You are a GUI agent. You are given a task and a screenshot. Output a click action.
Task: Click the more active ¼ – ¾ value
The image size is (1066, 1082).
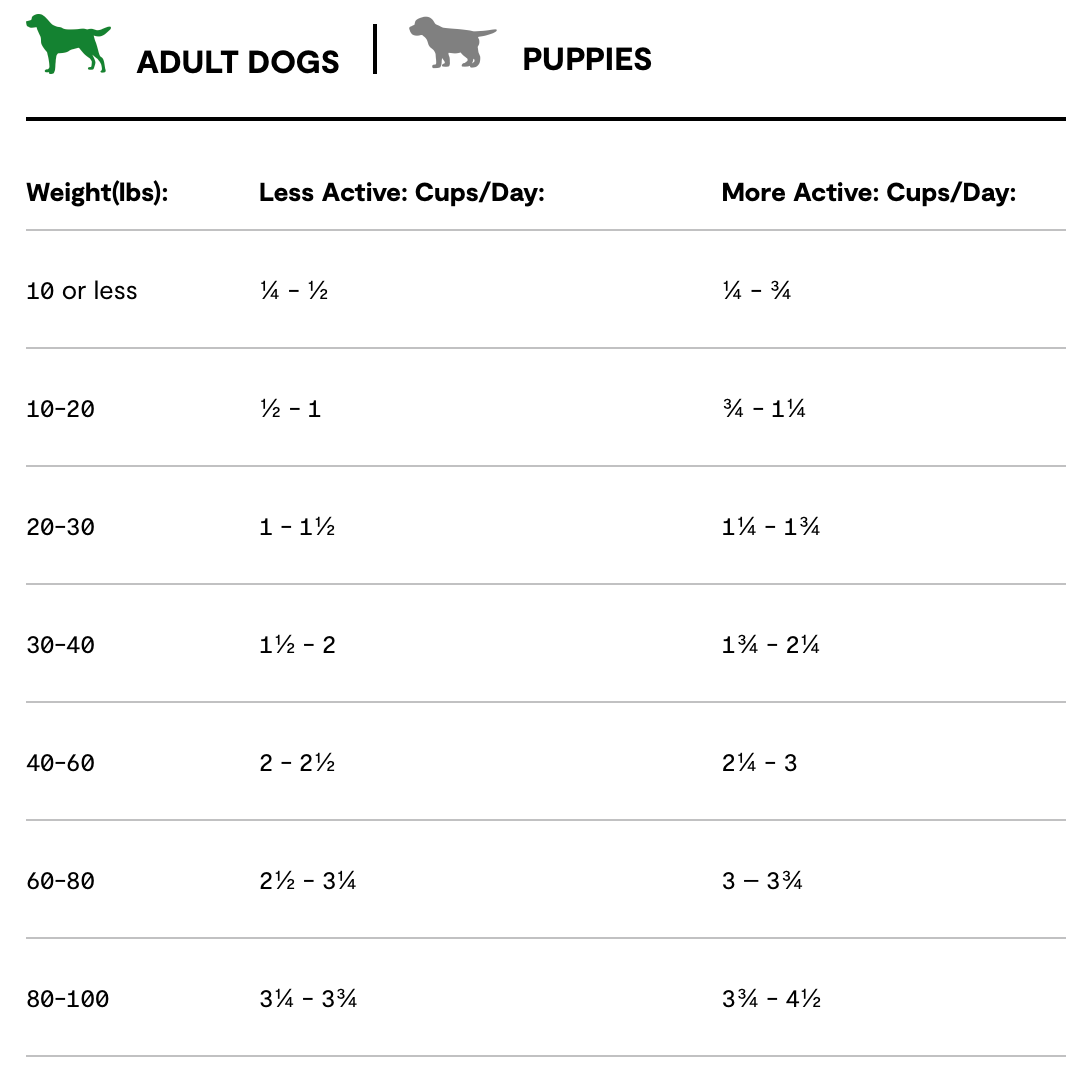coord(756,291)
